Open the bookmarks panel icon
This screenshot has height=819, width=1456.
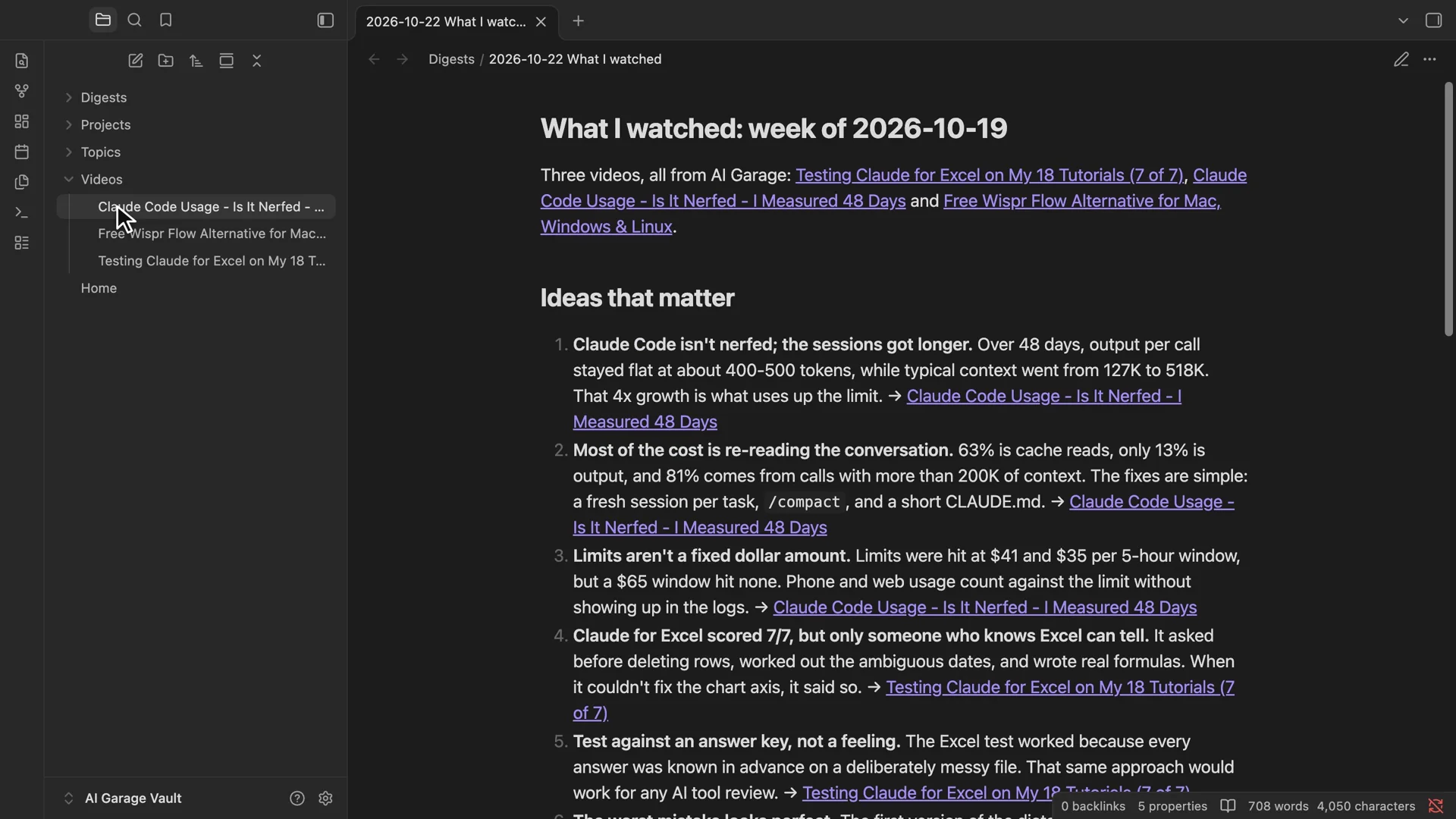(166, 20)
